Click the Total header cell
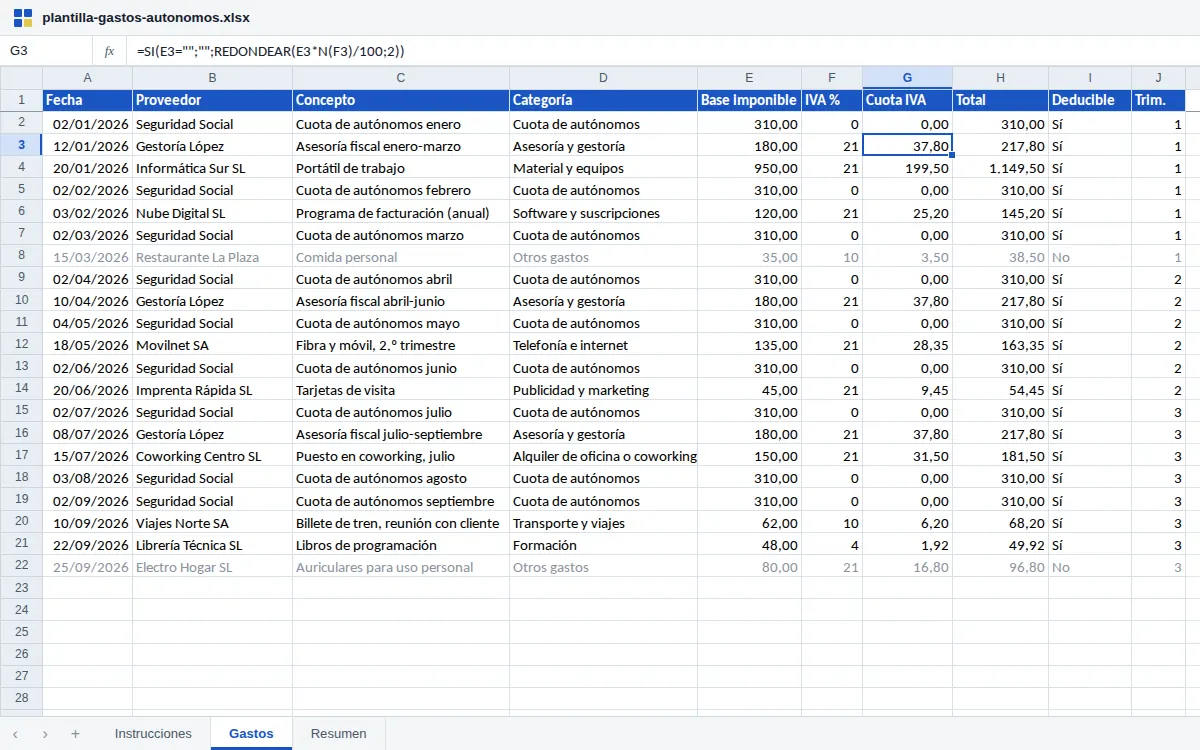Screen dimensions: 1200x750 click(x=1001, y=100)
